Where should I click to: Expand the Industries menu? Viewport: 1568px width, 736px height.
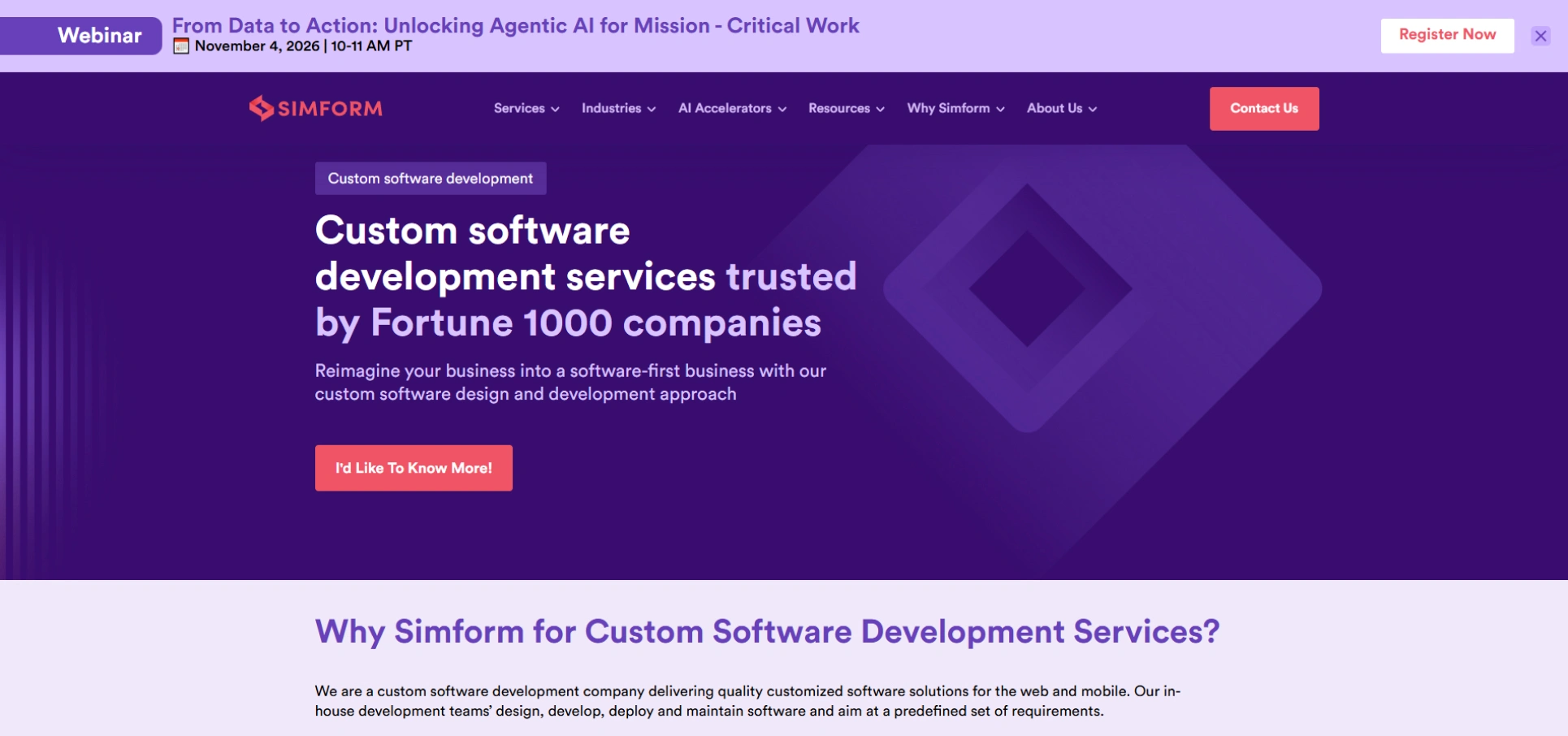click(x=618, y=108)
